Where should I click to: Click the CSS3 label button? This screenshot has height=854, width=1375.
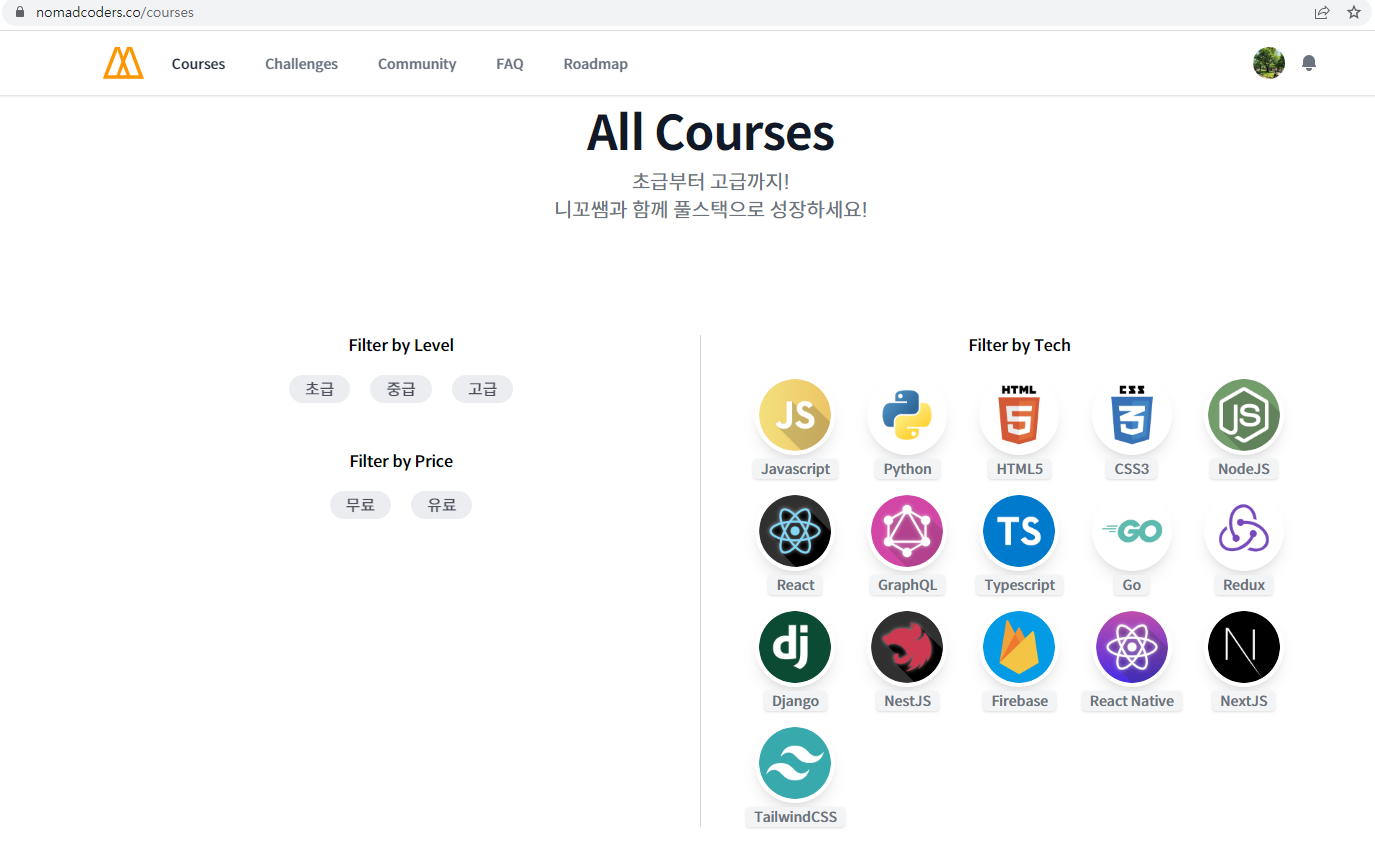pos(1131,469)
